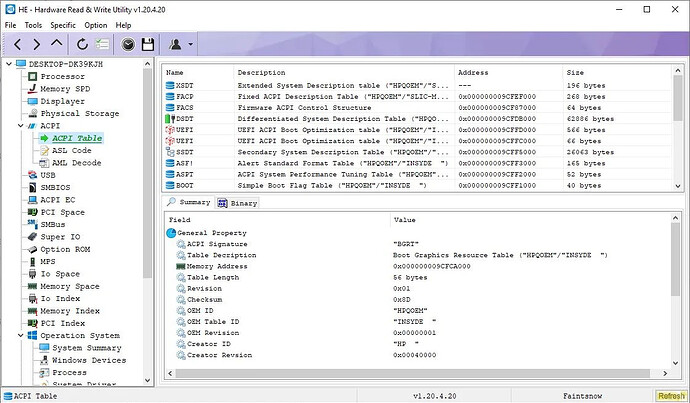Open the user icon dropdown arrow

191,44
